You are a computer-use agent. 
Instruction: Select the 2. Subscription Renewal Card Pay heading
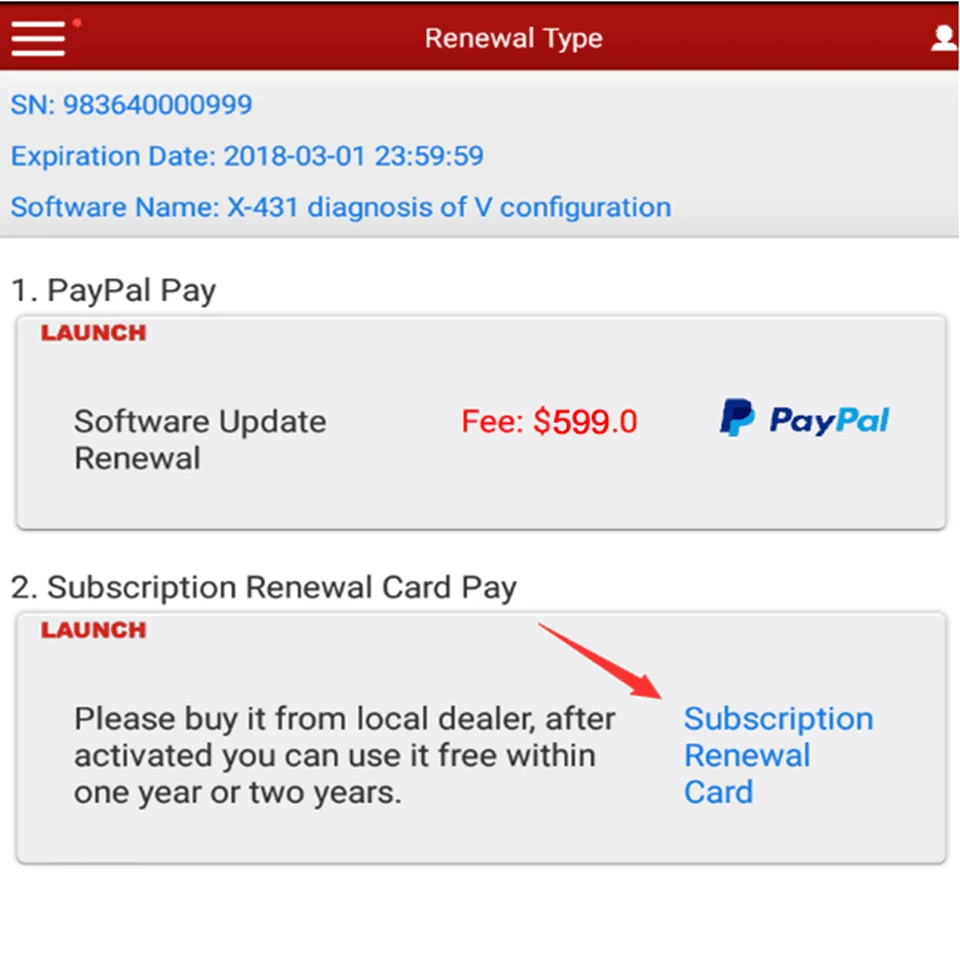click(x=264, y=588)
